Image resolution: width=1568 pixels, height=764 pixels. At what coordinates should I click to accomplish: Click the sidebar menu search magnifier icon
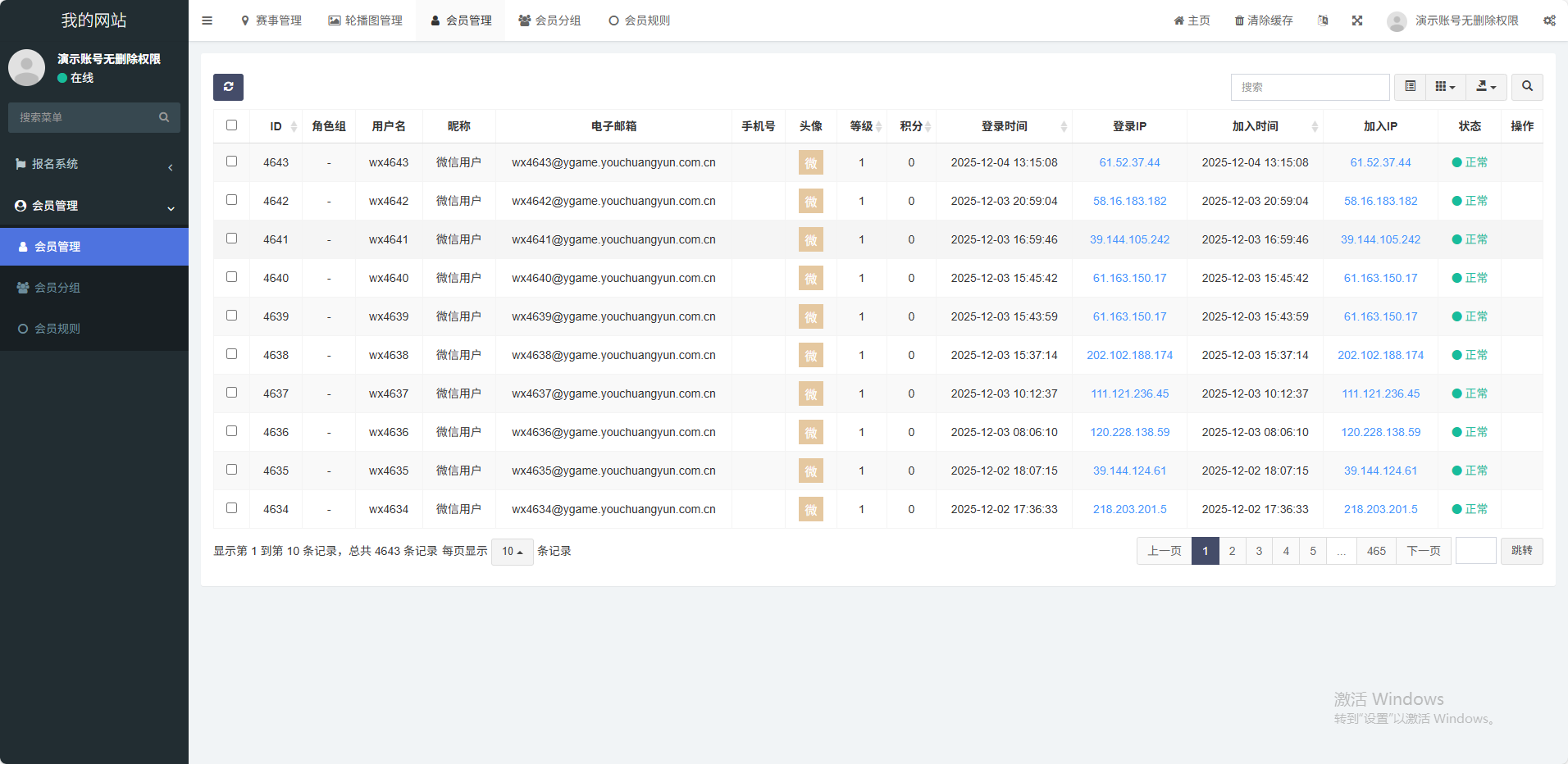click(x=164, y=117)
